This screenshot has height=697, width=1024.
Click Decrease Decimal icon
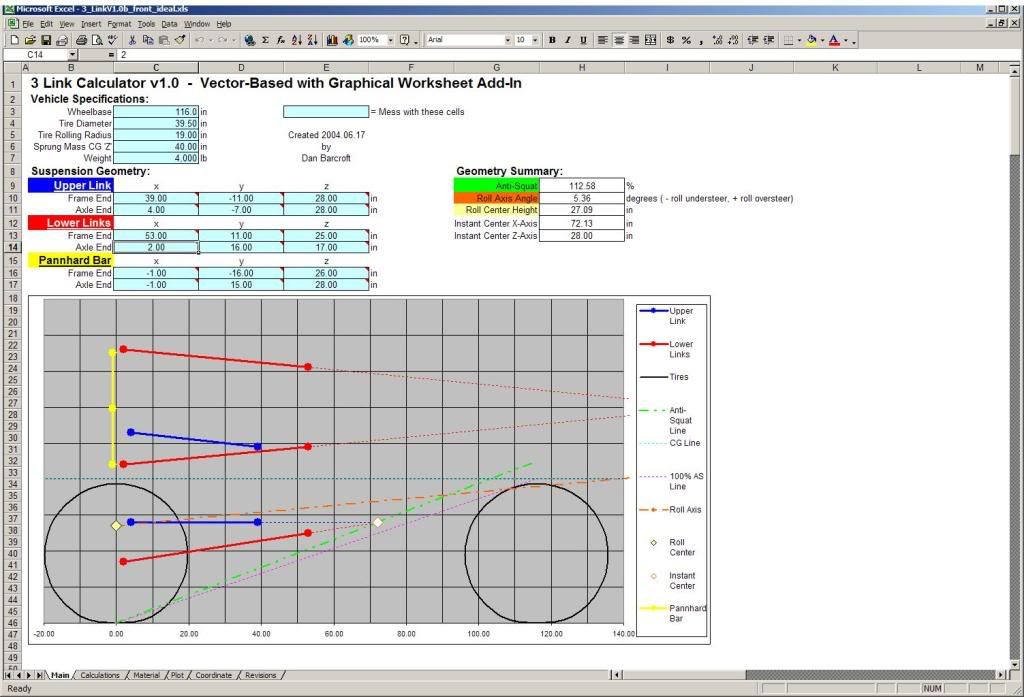[733, 40]
